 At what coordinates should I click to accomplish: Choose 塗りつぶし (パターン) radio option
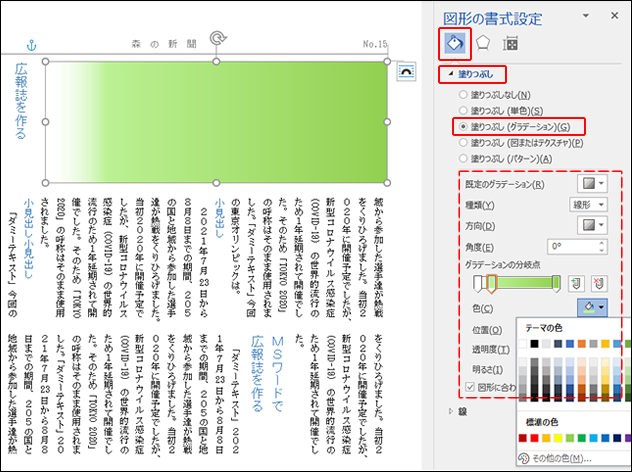462,158
